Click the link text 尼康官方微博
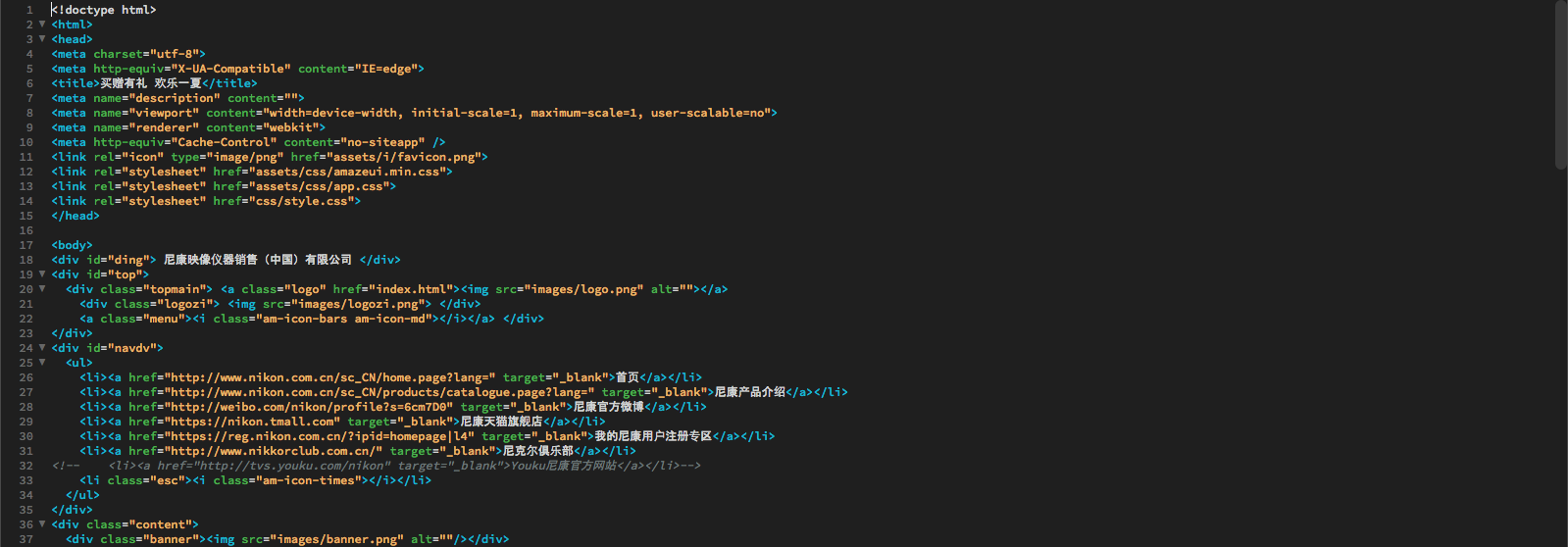This screenshot has width=1568, height=547. (x=609, y=407)
